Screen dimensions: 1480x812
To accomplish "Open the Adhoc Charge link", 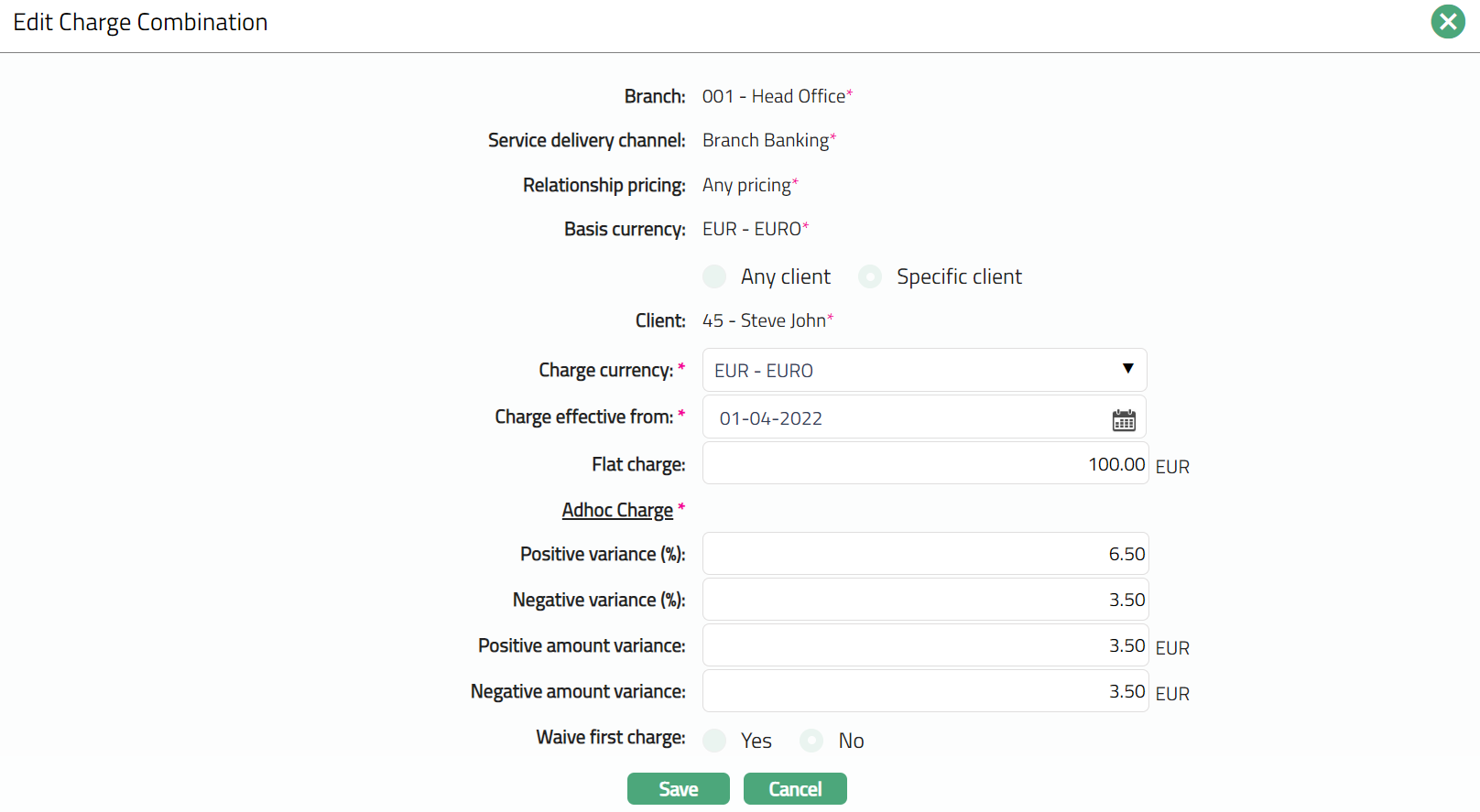I will pos(617,510).
